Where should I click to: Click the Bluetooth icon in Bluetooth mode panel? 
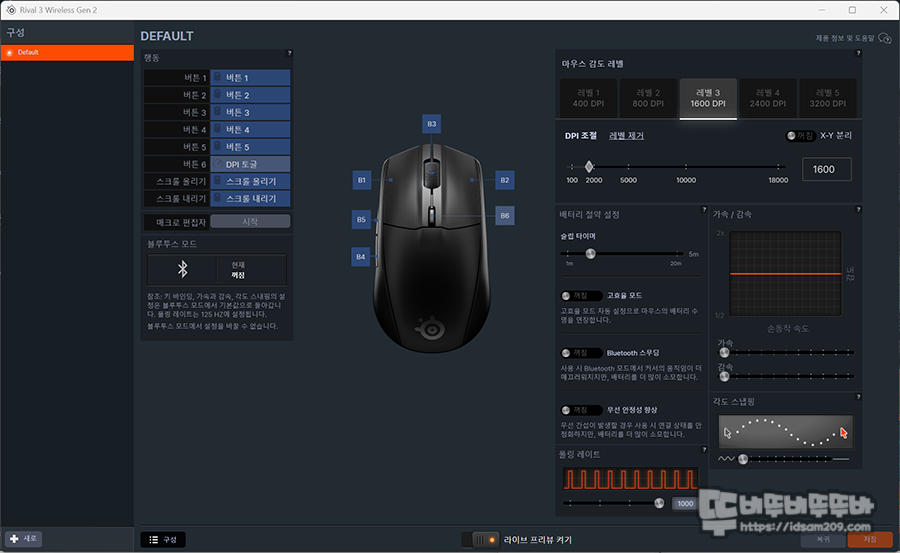point(183,269)
